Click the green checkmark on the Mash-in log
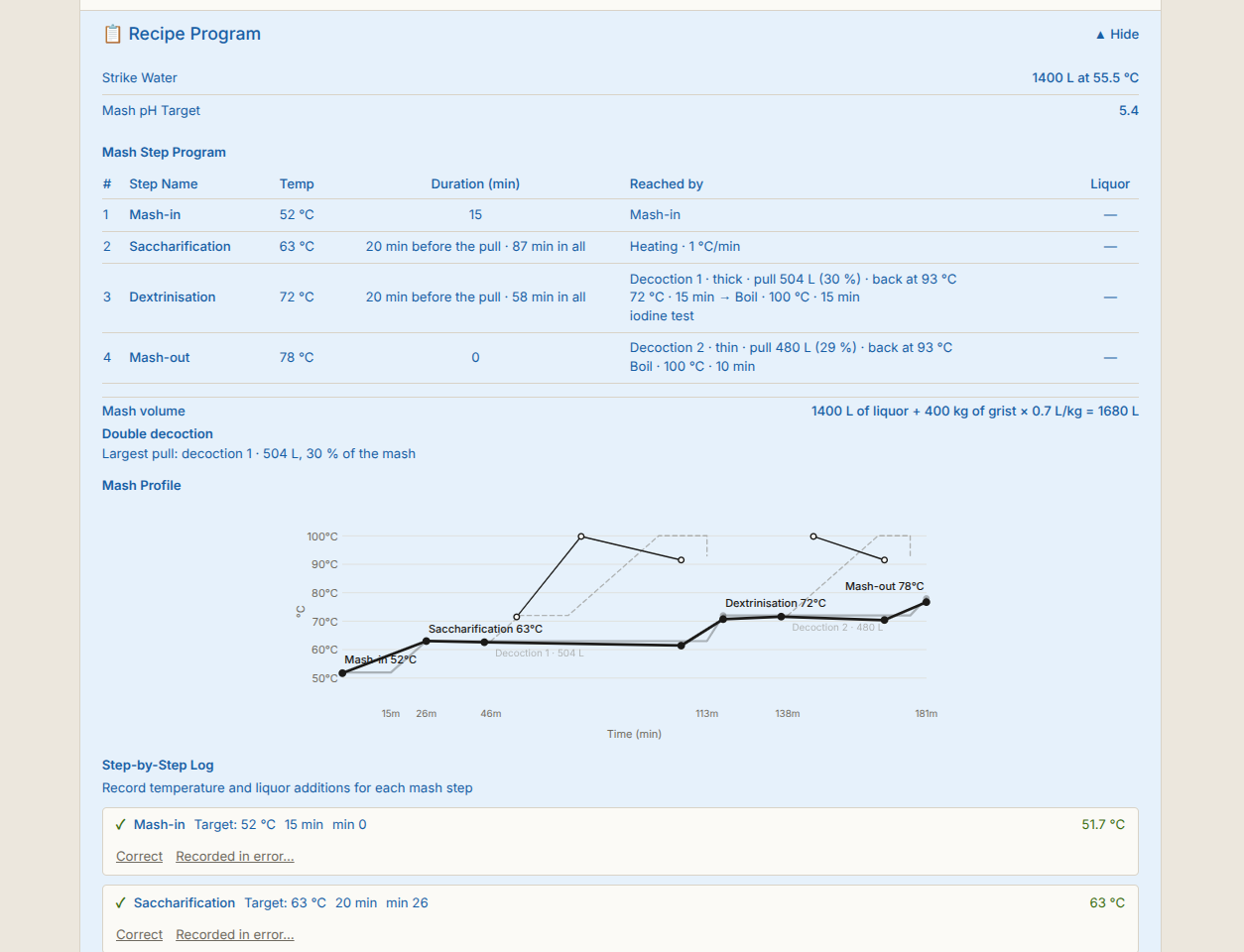This screenshot has width=1244, height=952. click(x=121, y=824)
